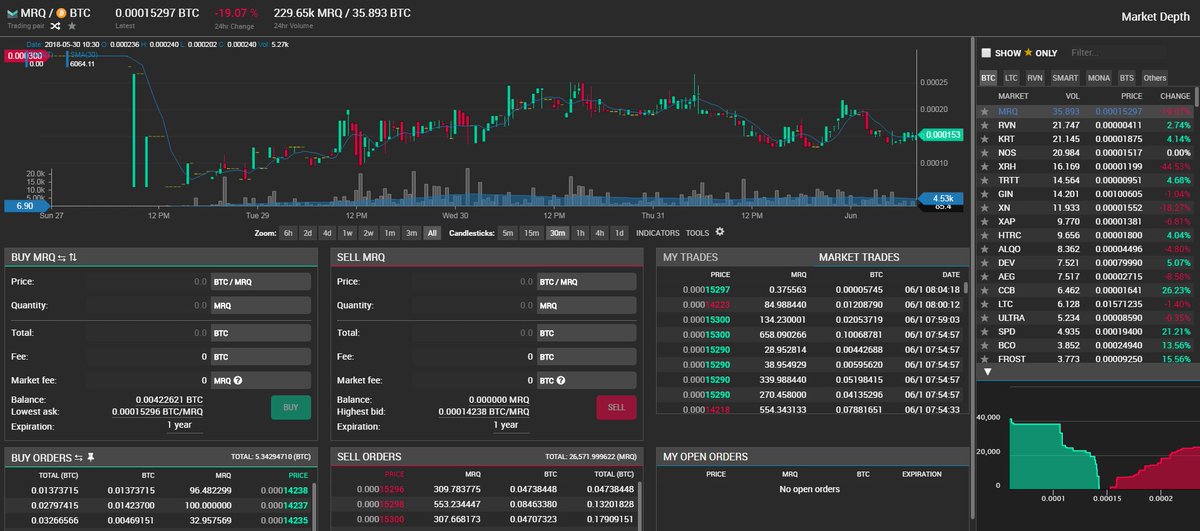Click the help icon beside the sell Market fee BTC
The image size is (1200, 531).
point(563,380)
